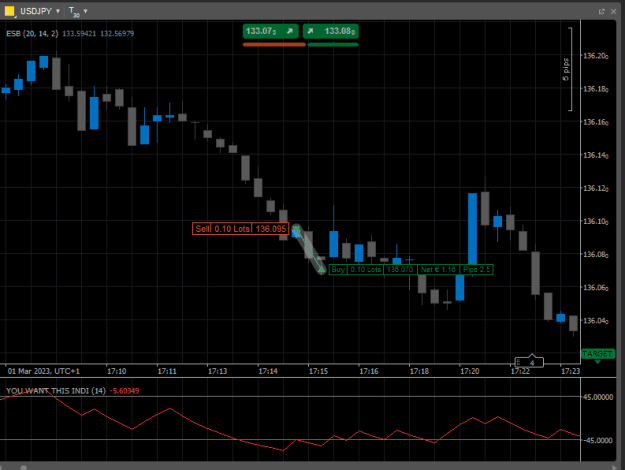The image size is (625, 470).
Task: Click ESB value 132.56979
Action: [117, 33]
